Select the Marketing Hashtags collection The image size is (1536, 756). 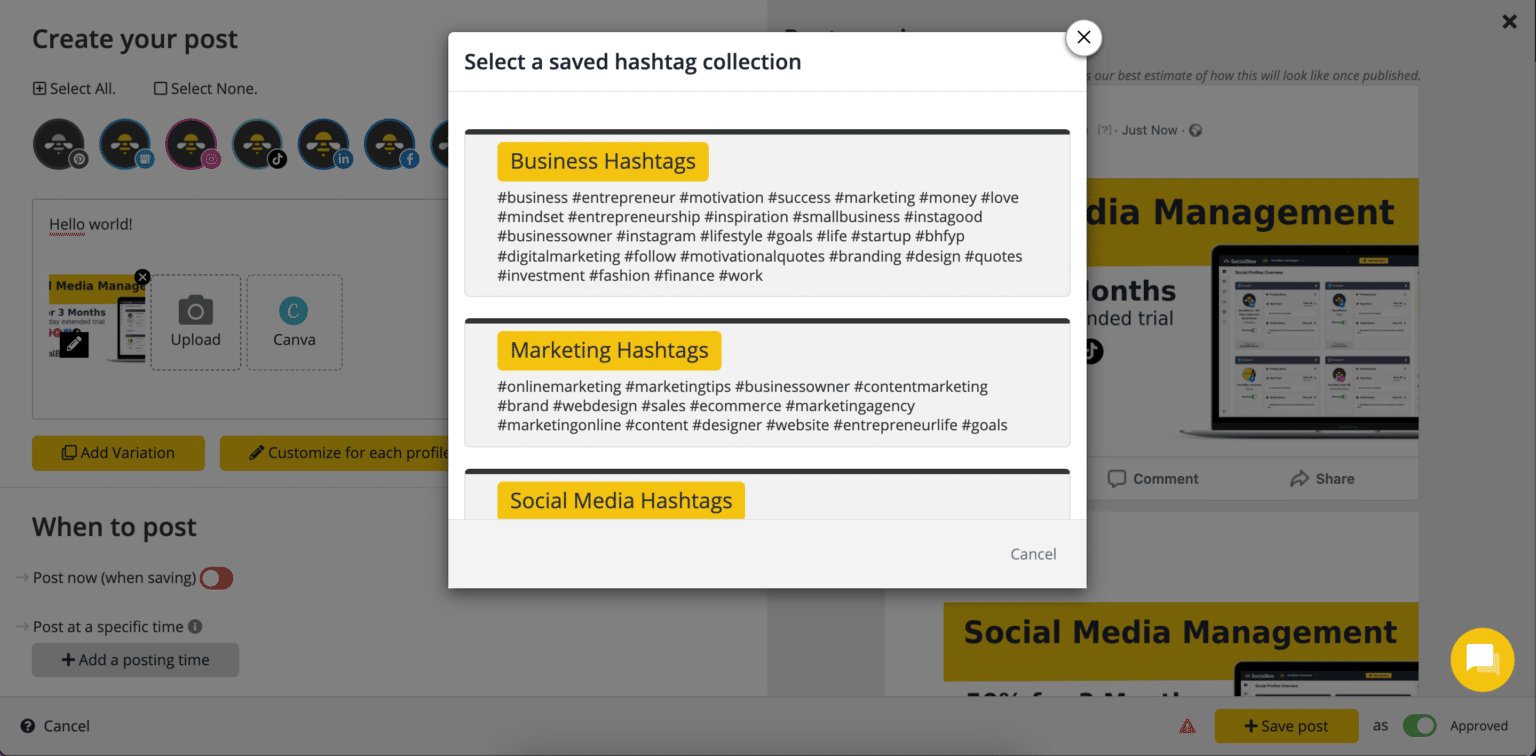pos(609,350)
